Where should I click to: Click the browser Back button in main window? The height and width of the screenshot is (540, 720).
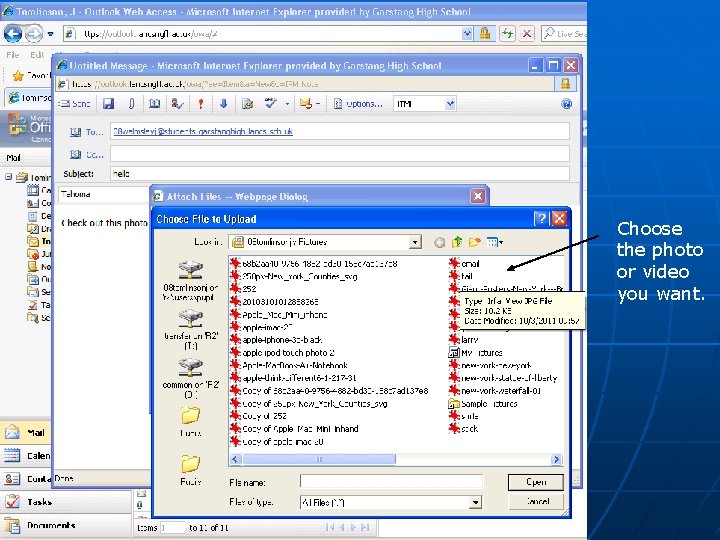click(13, 34)
